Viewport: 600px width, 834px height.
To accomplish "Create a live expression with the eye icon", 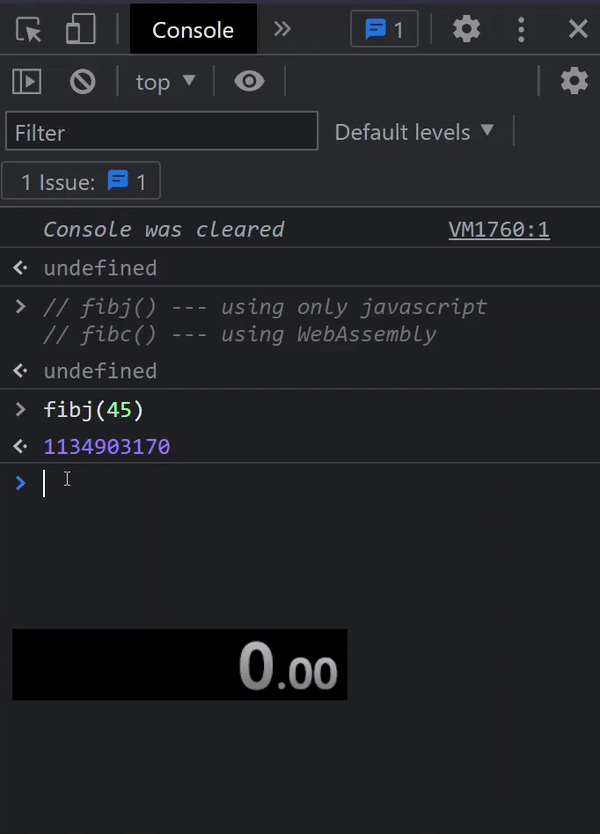I will (x=249, y=81).
